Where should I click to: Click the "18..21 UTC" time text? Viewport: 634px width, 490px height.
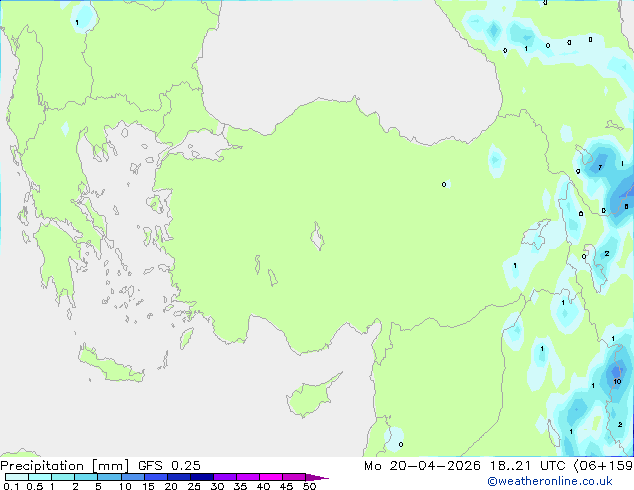(x=527, y=466)
